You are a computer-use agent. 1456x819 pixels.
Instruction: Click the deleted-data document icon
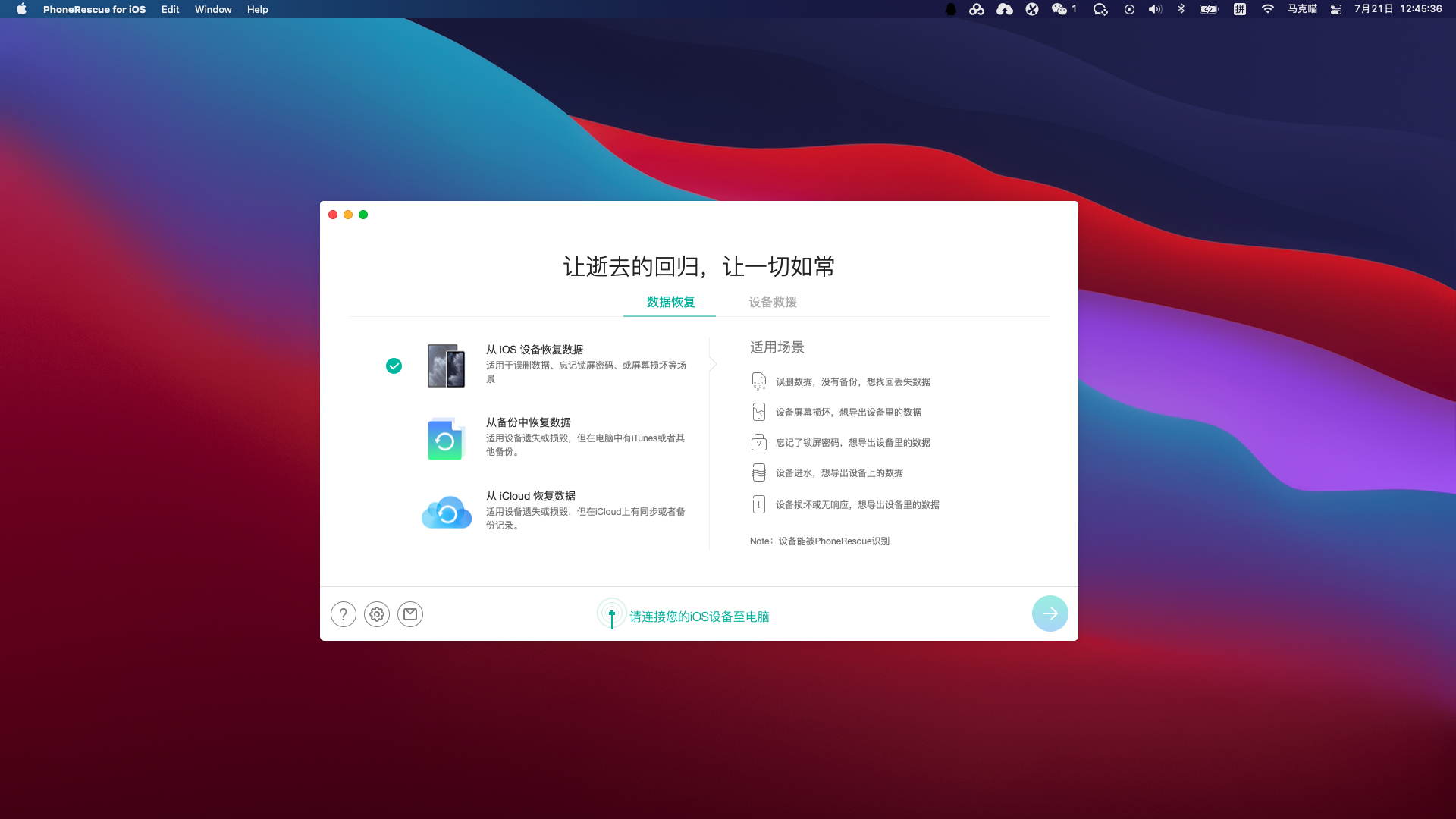(758, 381)
